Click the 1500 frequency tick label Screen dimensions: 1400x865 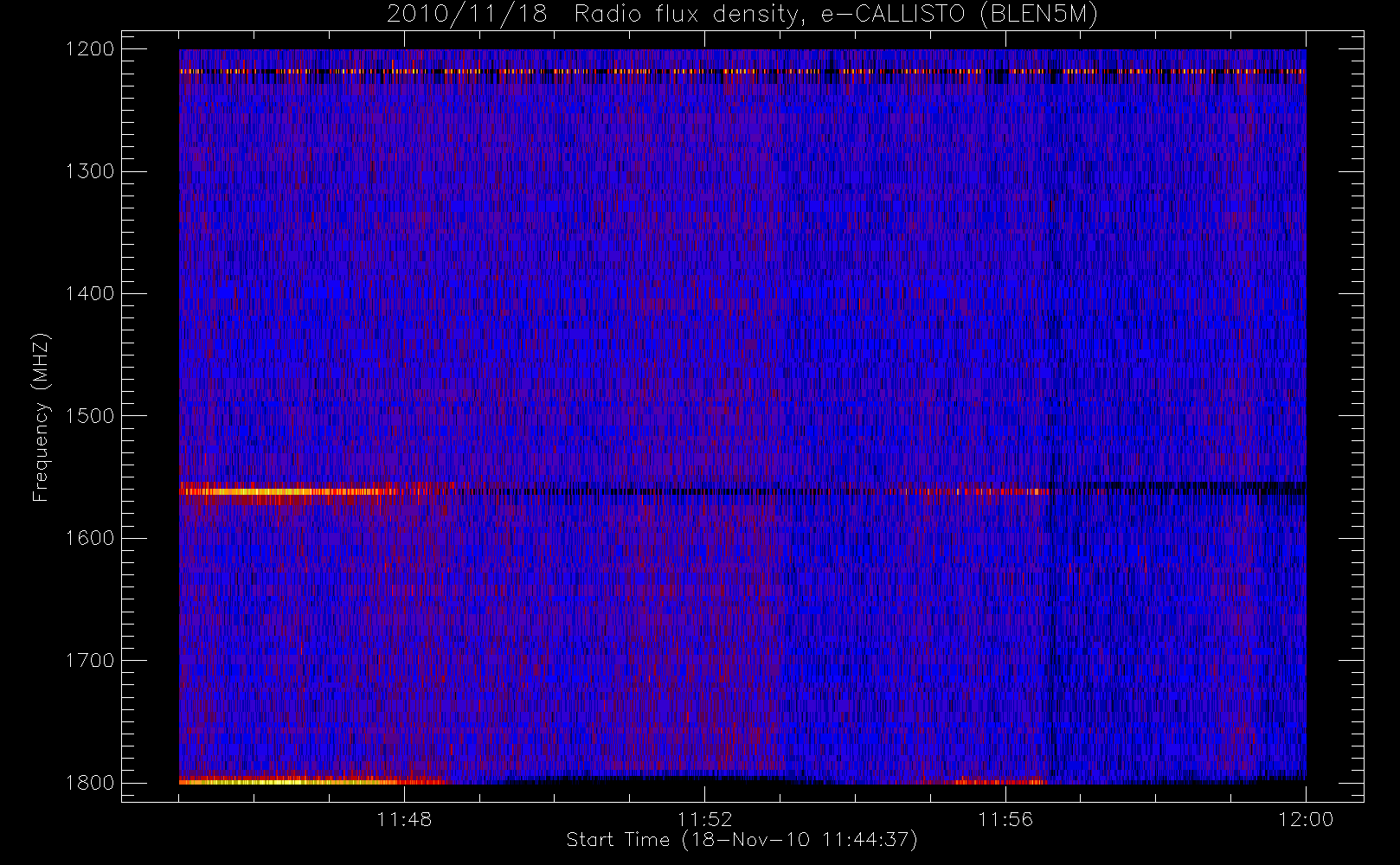(x=90, y=416)
